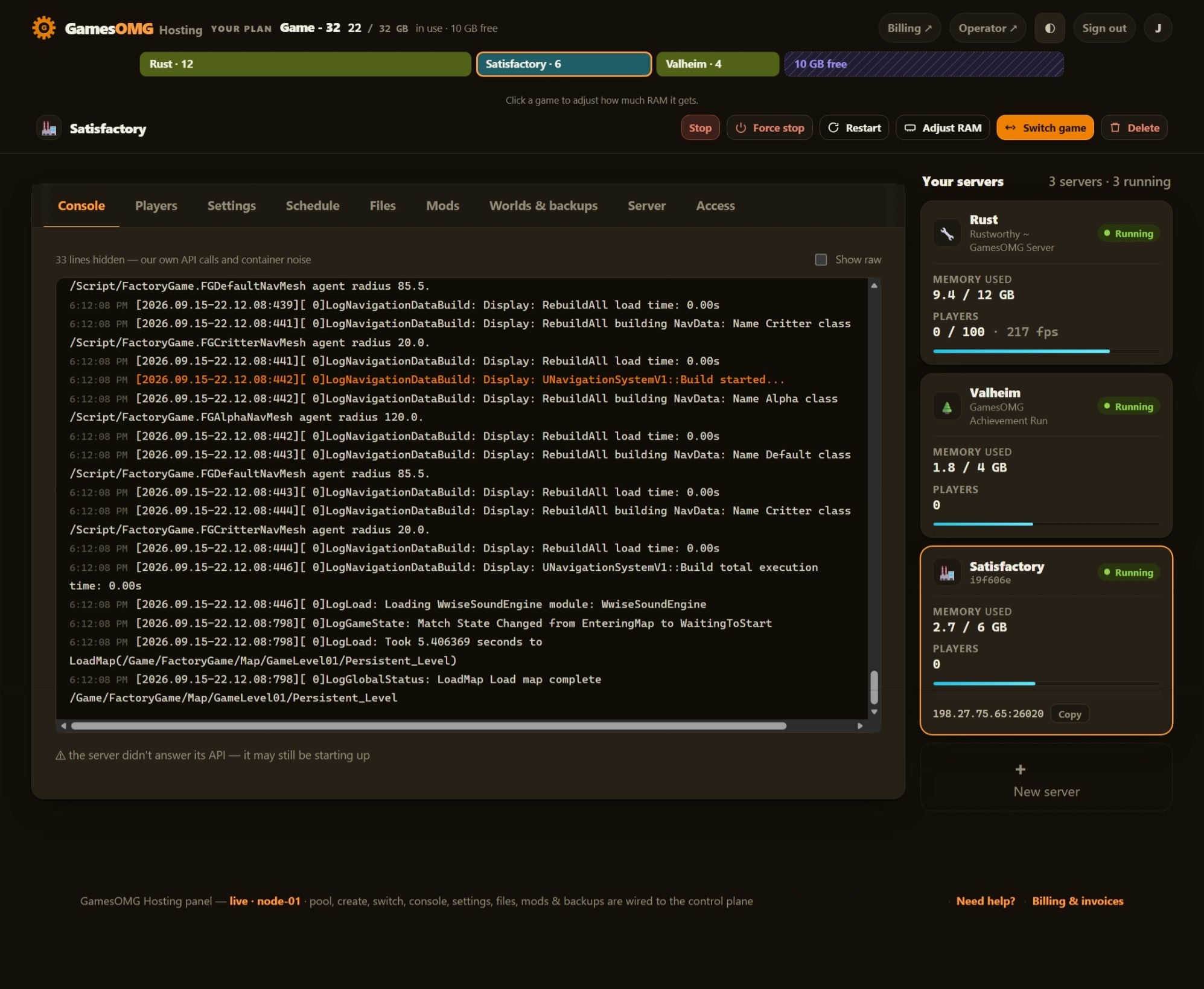Click the plus icon for New server
This screenshot has width=1204, height=989.
click(x=1020, y=769)
